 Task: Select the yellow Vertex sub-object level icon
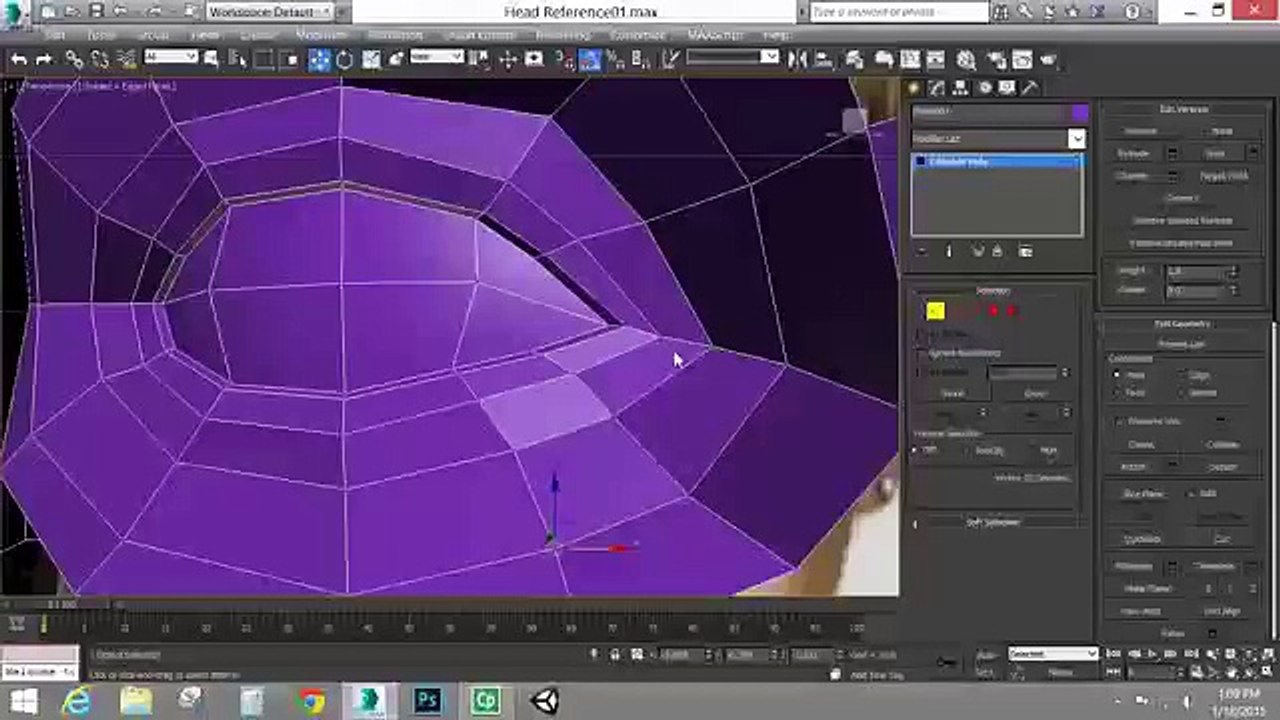pos(935,311)
